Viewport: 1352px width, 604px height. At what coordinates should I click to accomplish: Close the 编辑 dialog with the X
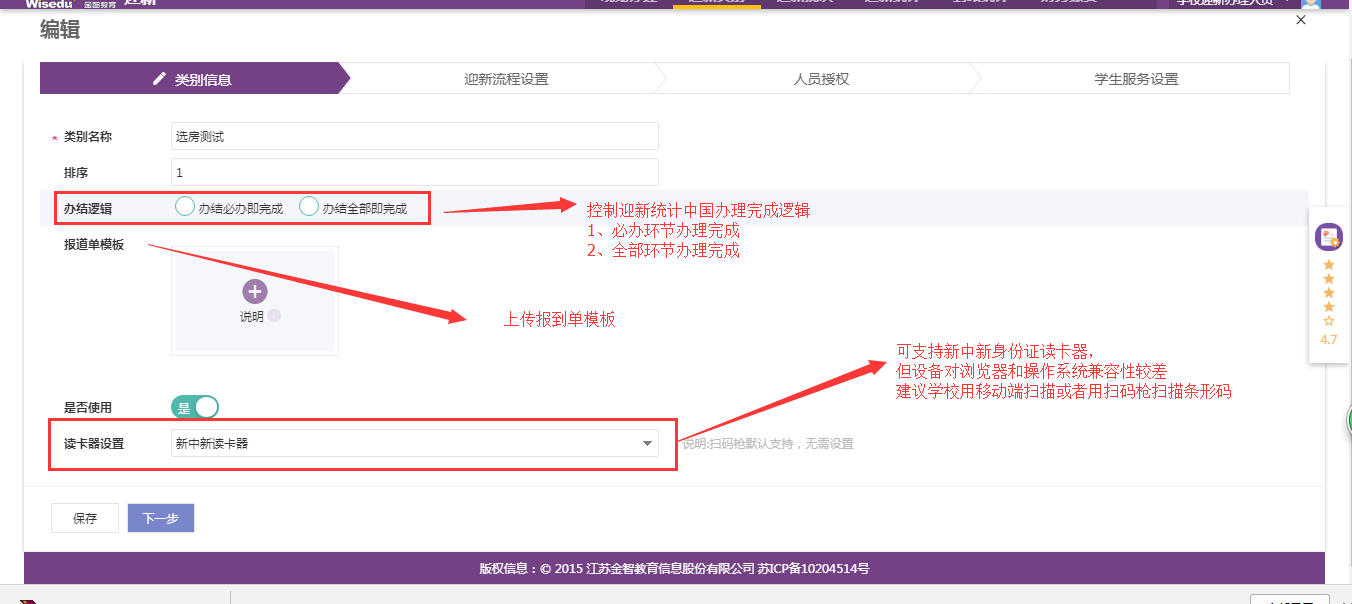click(1301, 20)
